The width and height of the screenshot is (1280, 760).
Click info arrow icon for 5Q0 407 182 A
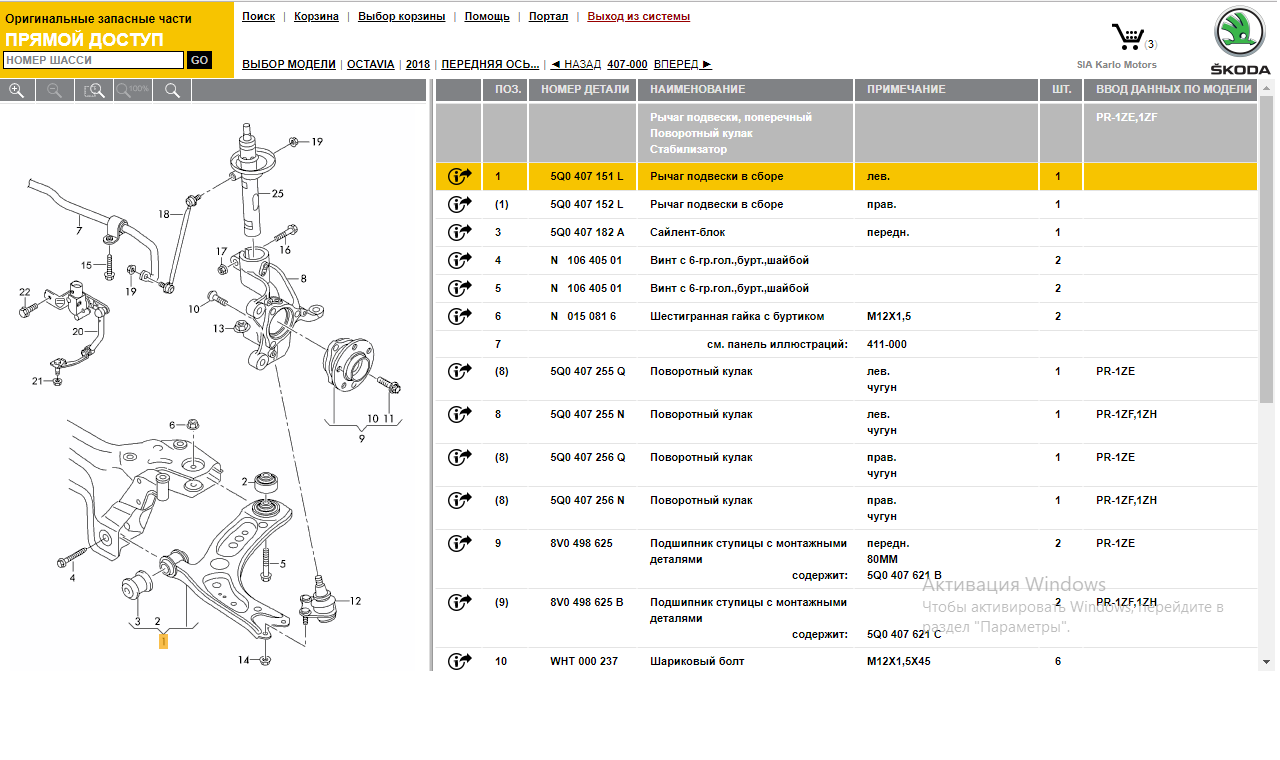(x=459, y=233)
